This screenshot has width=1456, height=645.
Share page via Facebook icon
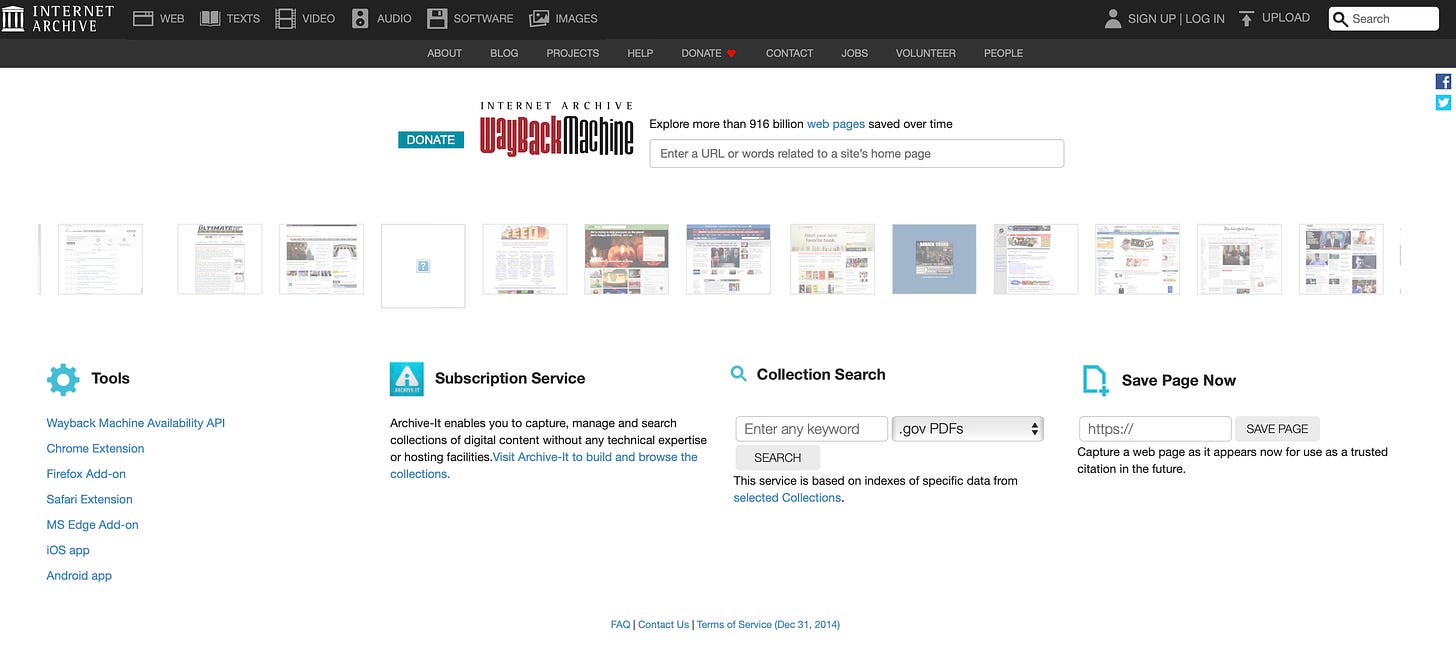[1443, 82]
